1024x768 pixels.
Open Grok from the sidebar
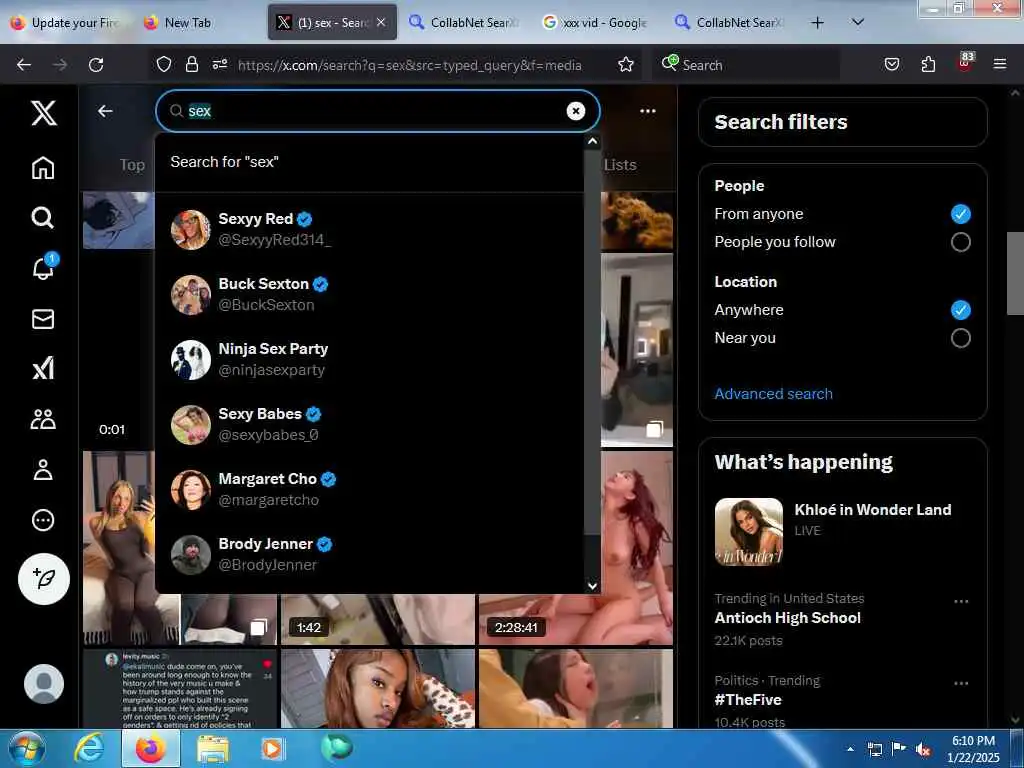[43, 369]
